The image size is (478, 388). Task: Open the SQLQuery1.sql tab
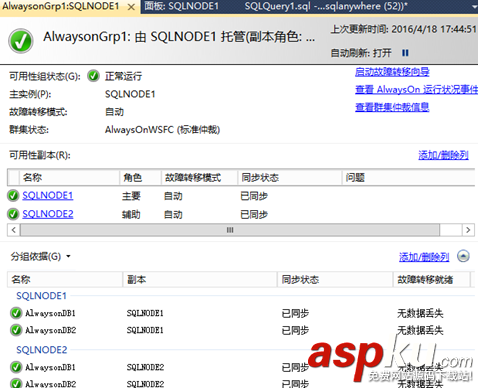pos(326,6)
